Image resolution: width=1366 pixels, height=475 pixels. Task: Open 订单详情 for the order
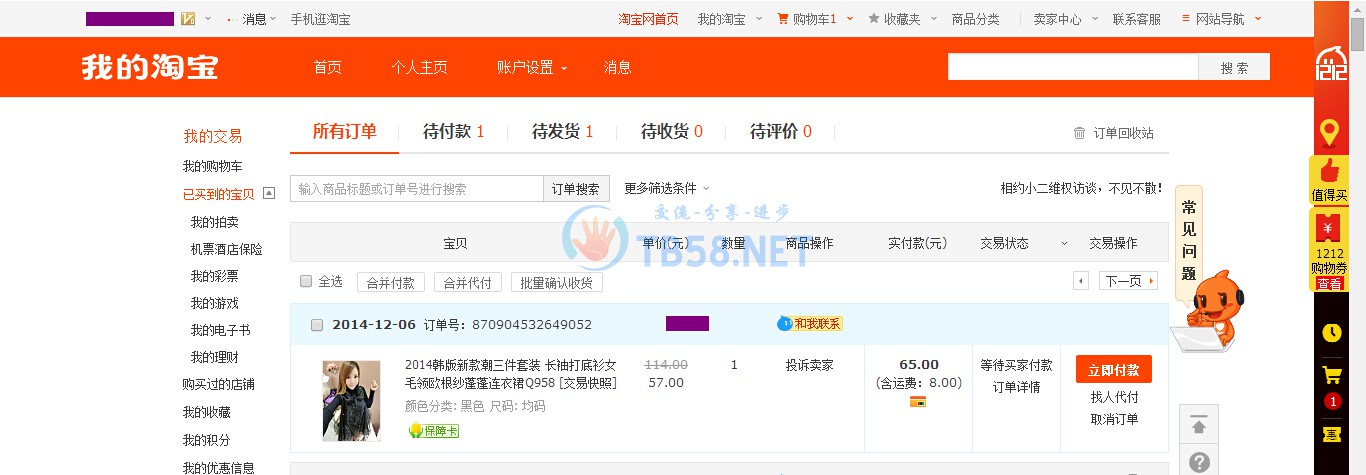click(1016, 387)
